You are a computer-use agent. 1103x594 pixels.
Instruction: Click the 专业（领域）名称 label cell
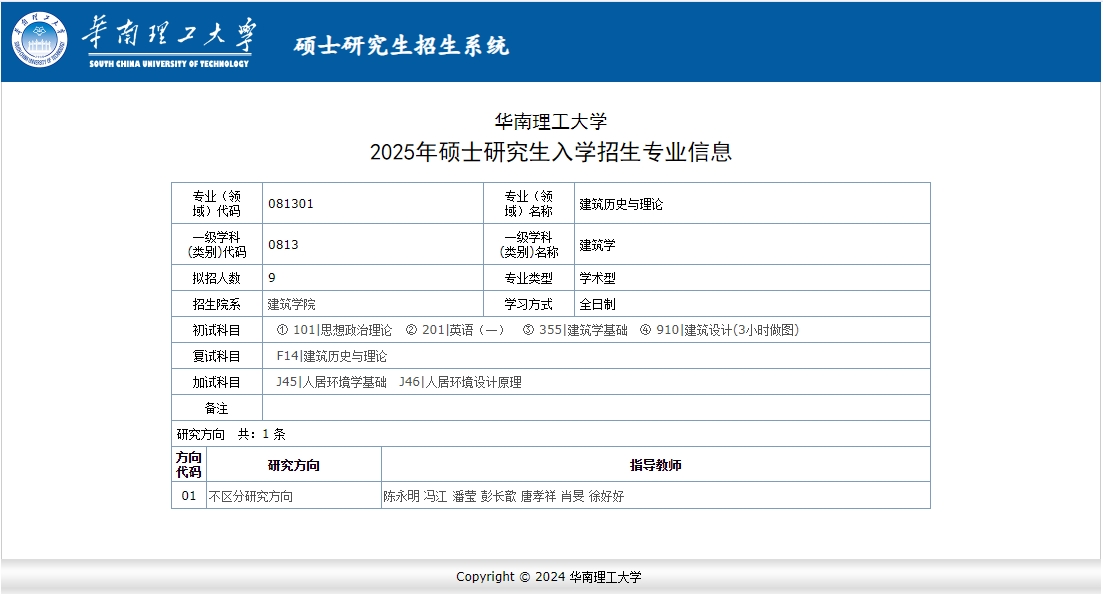(x=529, y=203)
